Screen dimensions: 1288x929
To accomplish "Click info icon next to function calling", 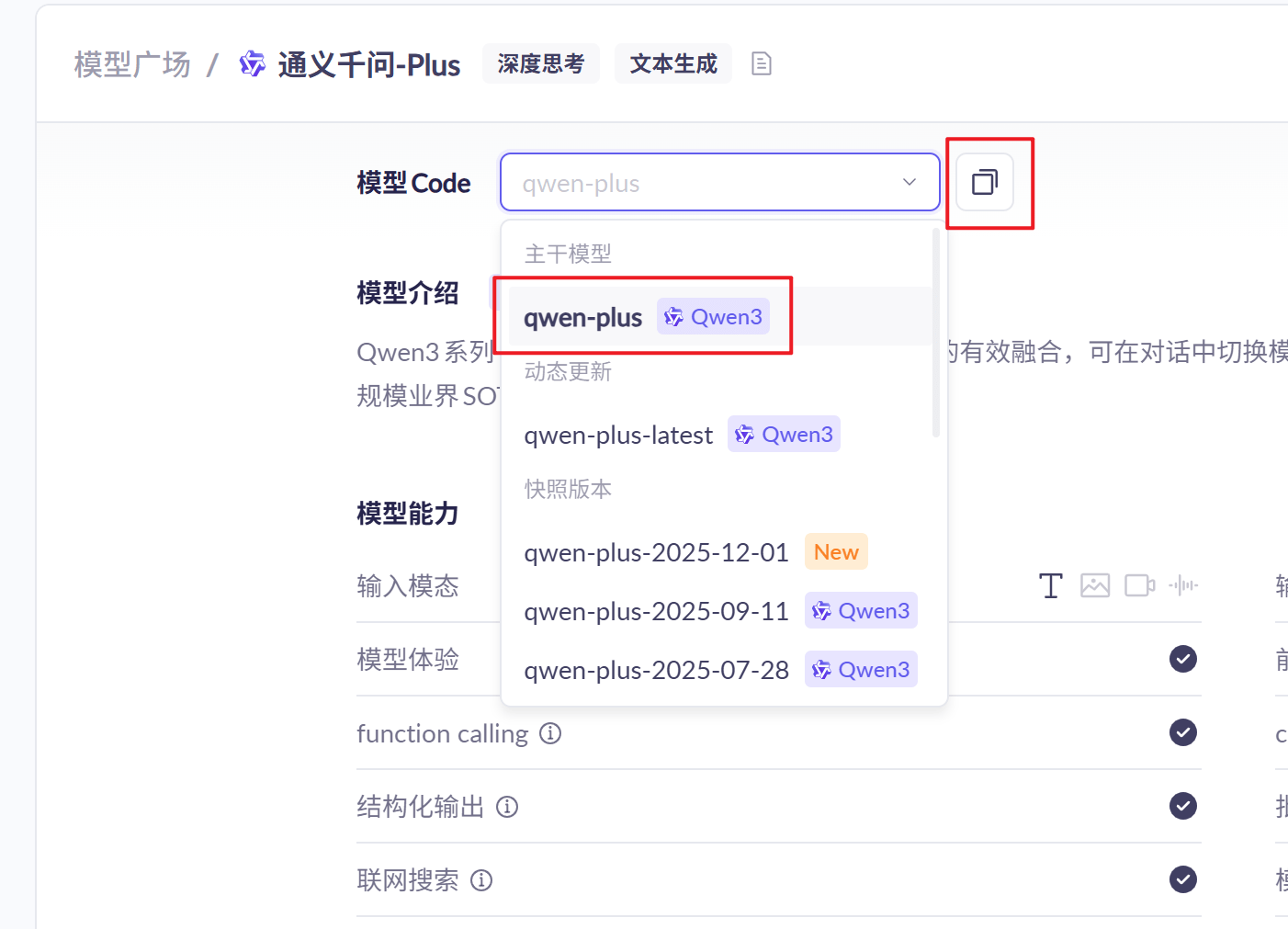I will 550,733.
